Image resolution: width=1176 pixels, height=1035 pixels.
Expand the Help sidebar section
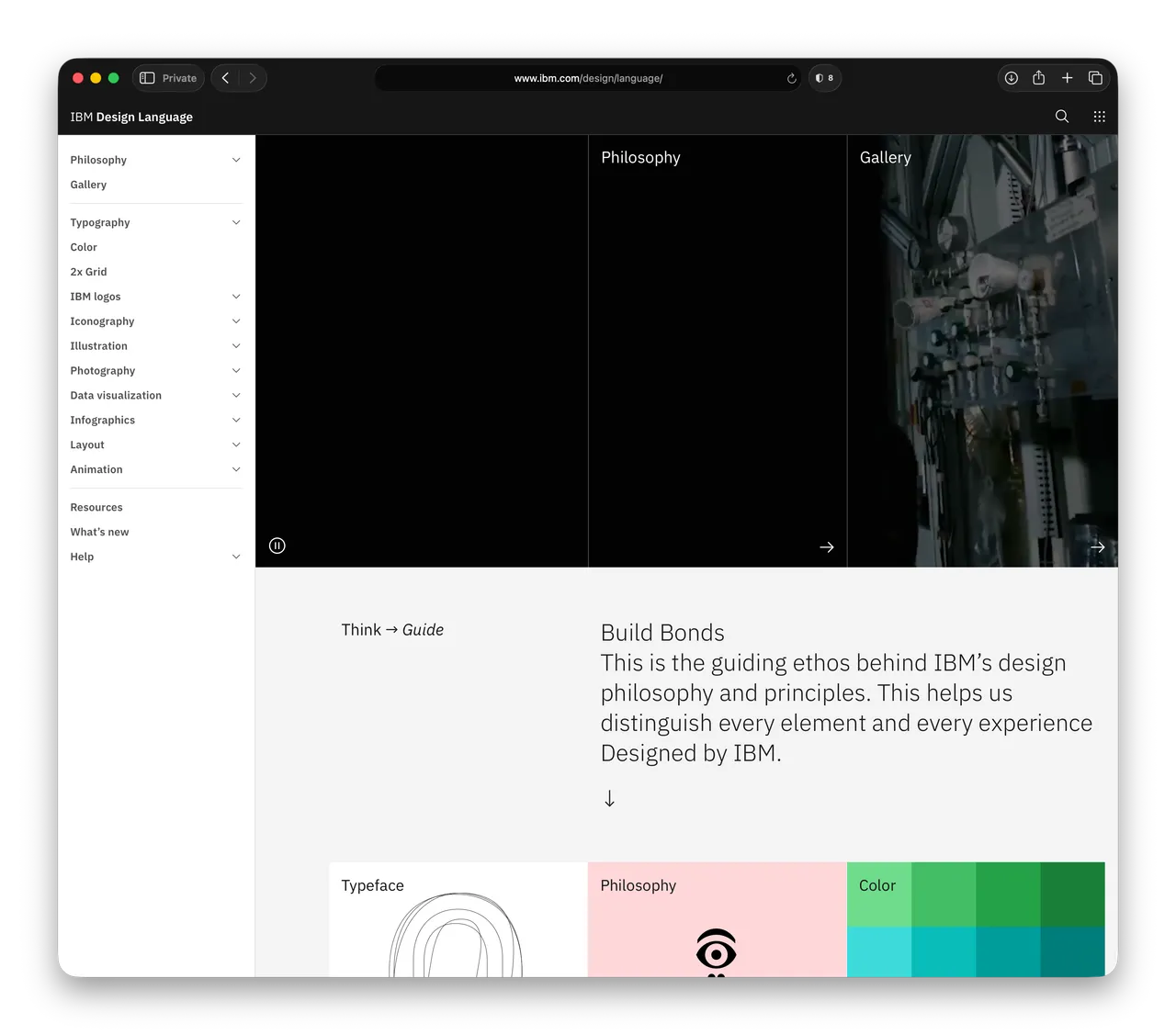point(236,557)
